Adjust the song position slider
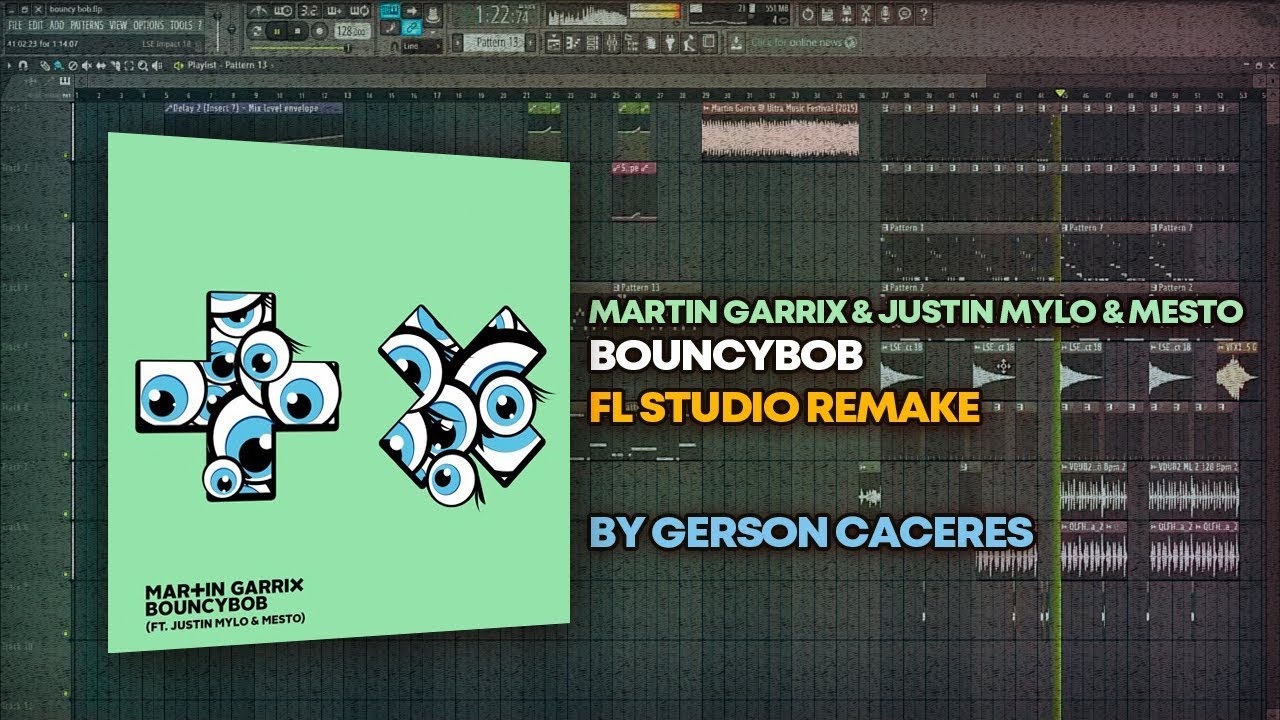Screen dimensions: 1280x720 300,48
